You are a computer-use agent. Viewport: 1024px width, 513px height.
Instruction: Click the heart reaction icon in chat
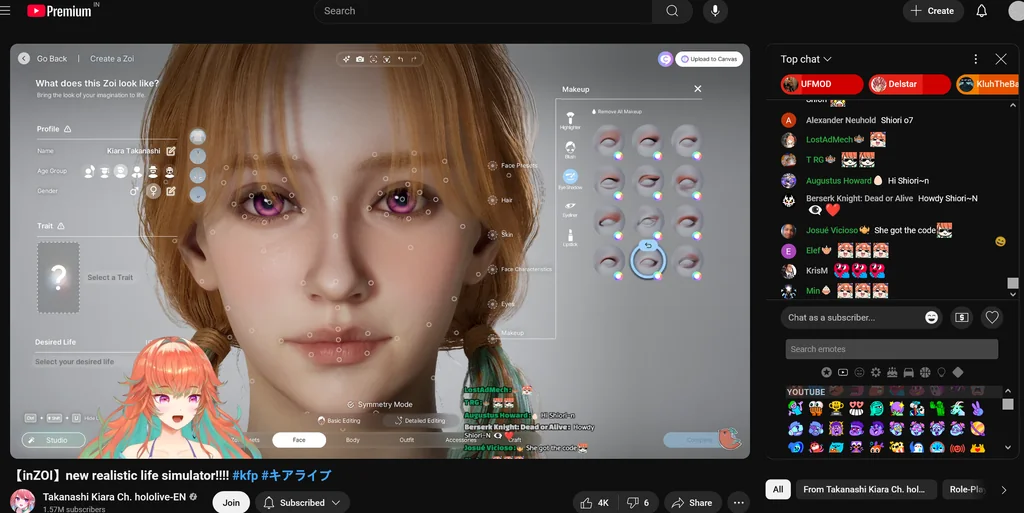(x=992, y=317)
